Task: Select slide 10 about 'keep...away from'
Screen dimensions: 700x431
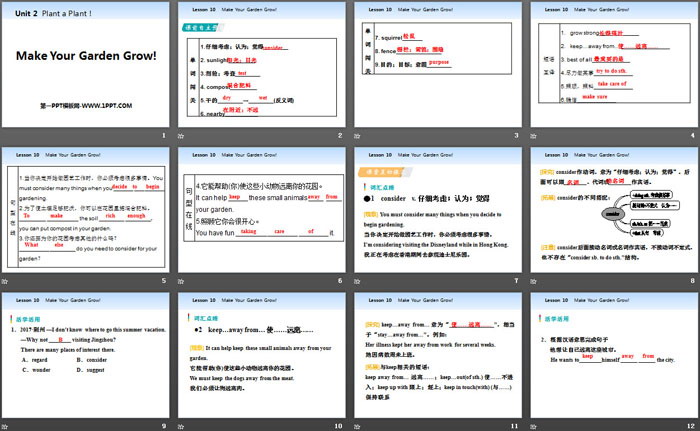Action: pos(260,350)
